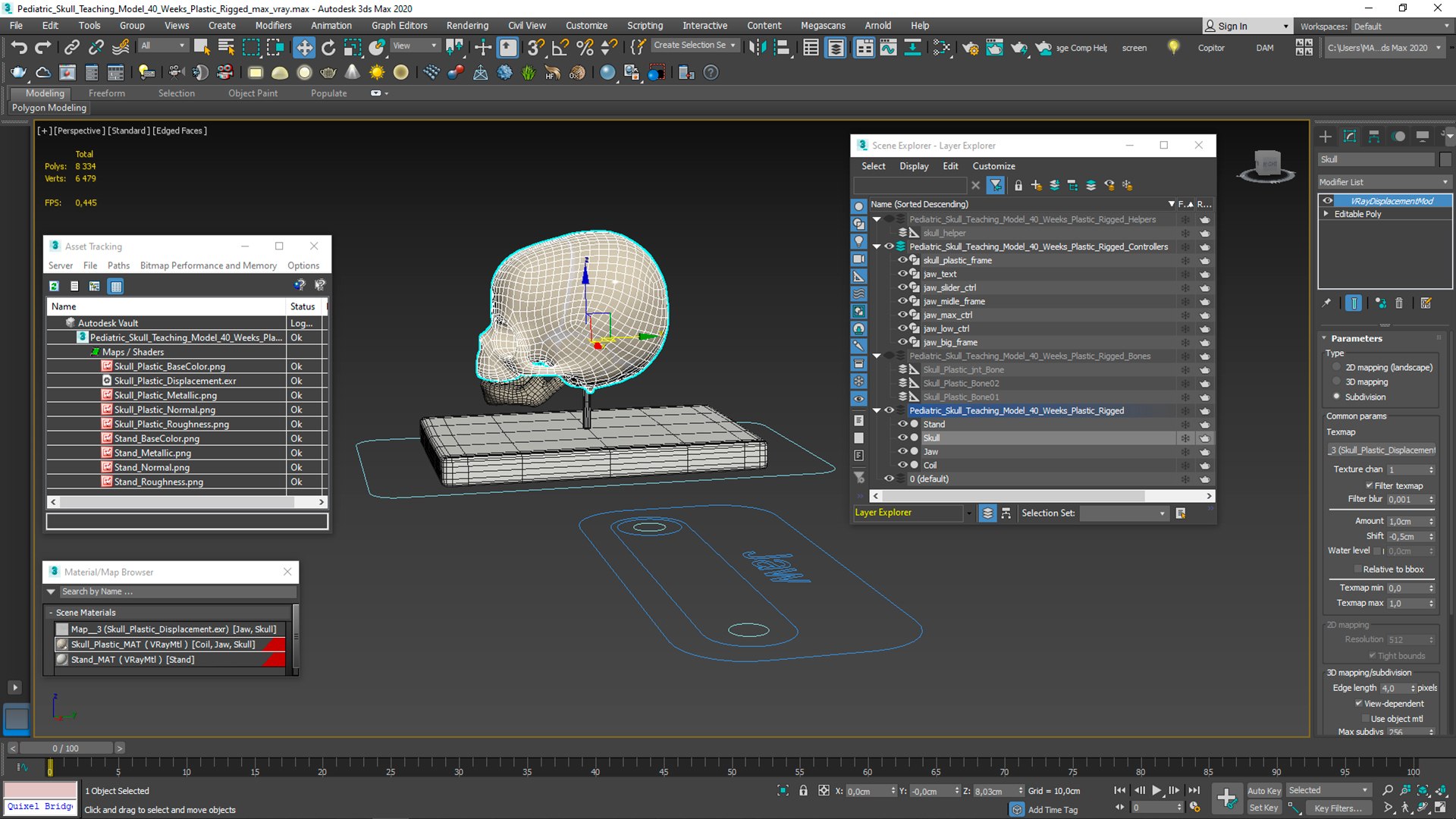Hide the Skull layer item via eye icon
This screenshot has width=1456, height=819.
[902, 438]
